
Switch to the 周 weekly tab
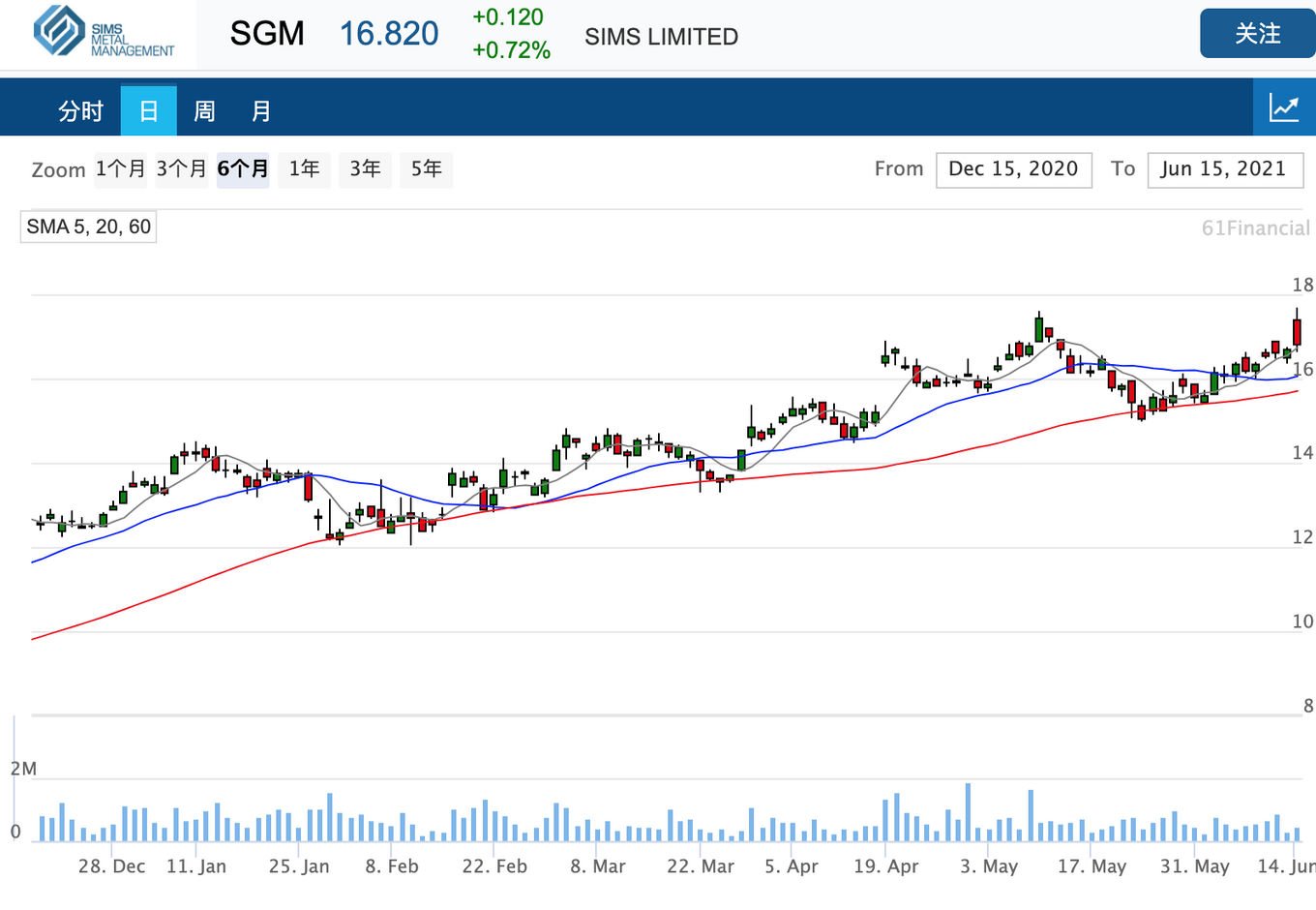pyautogui.click(x=204, y=111)
